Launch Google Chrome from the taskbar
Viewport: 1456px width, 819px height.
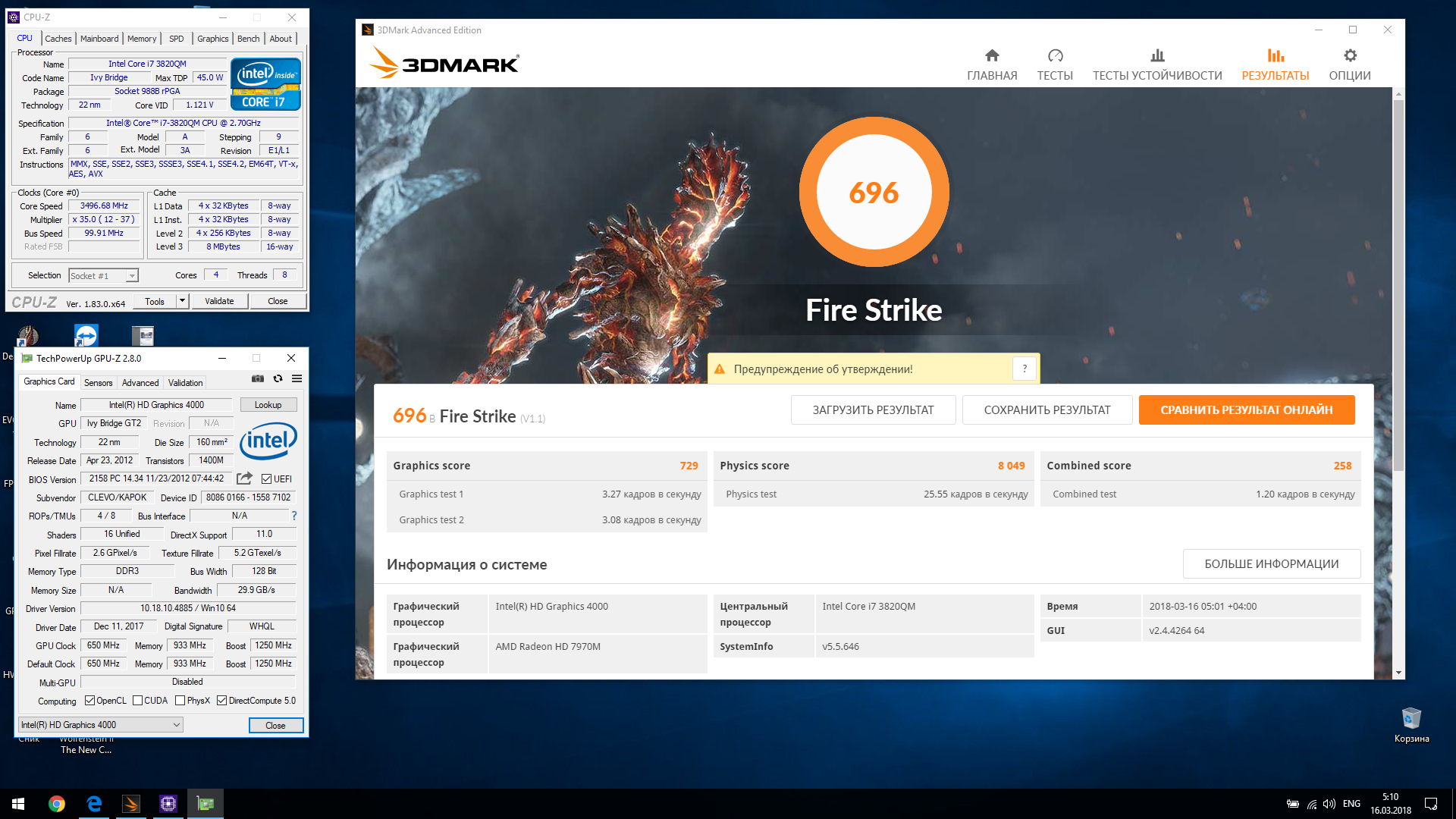point(57,804)
